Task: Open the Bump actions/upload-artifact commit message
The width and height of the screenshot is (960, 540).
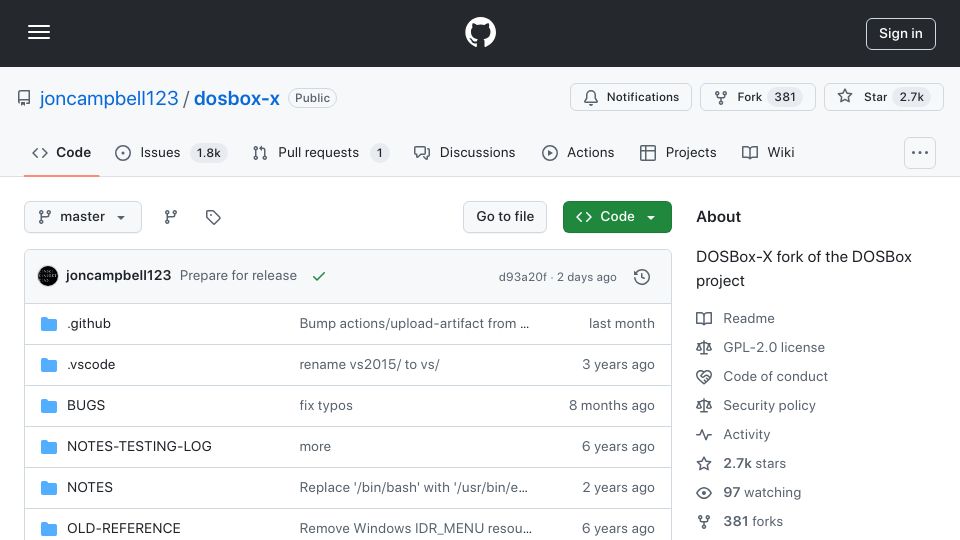Action: pos(414,323)
